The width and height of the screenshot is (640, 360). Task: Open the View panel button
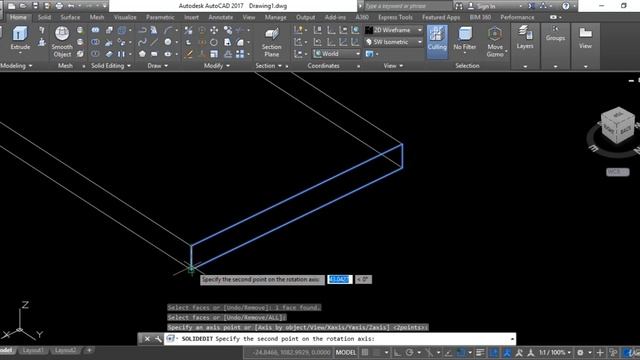[585, 38]
